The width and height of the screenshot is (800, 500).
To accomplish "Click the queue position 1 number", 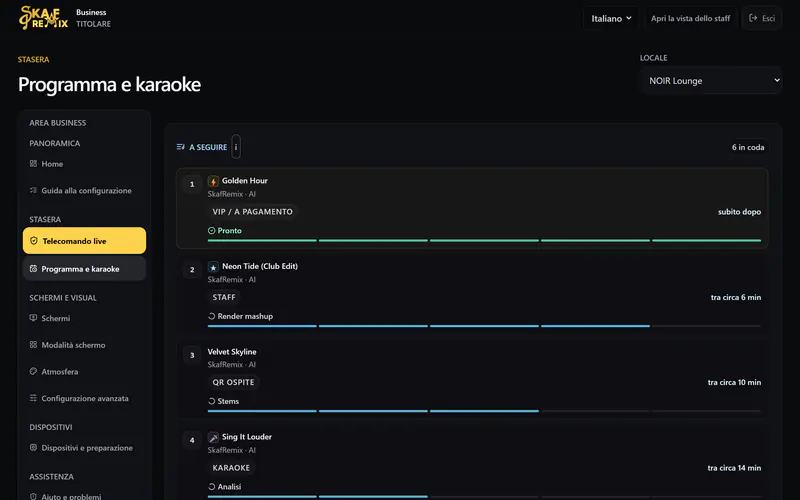I will click(x=192, y=184).
